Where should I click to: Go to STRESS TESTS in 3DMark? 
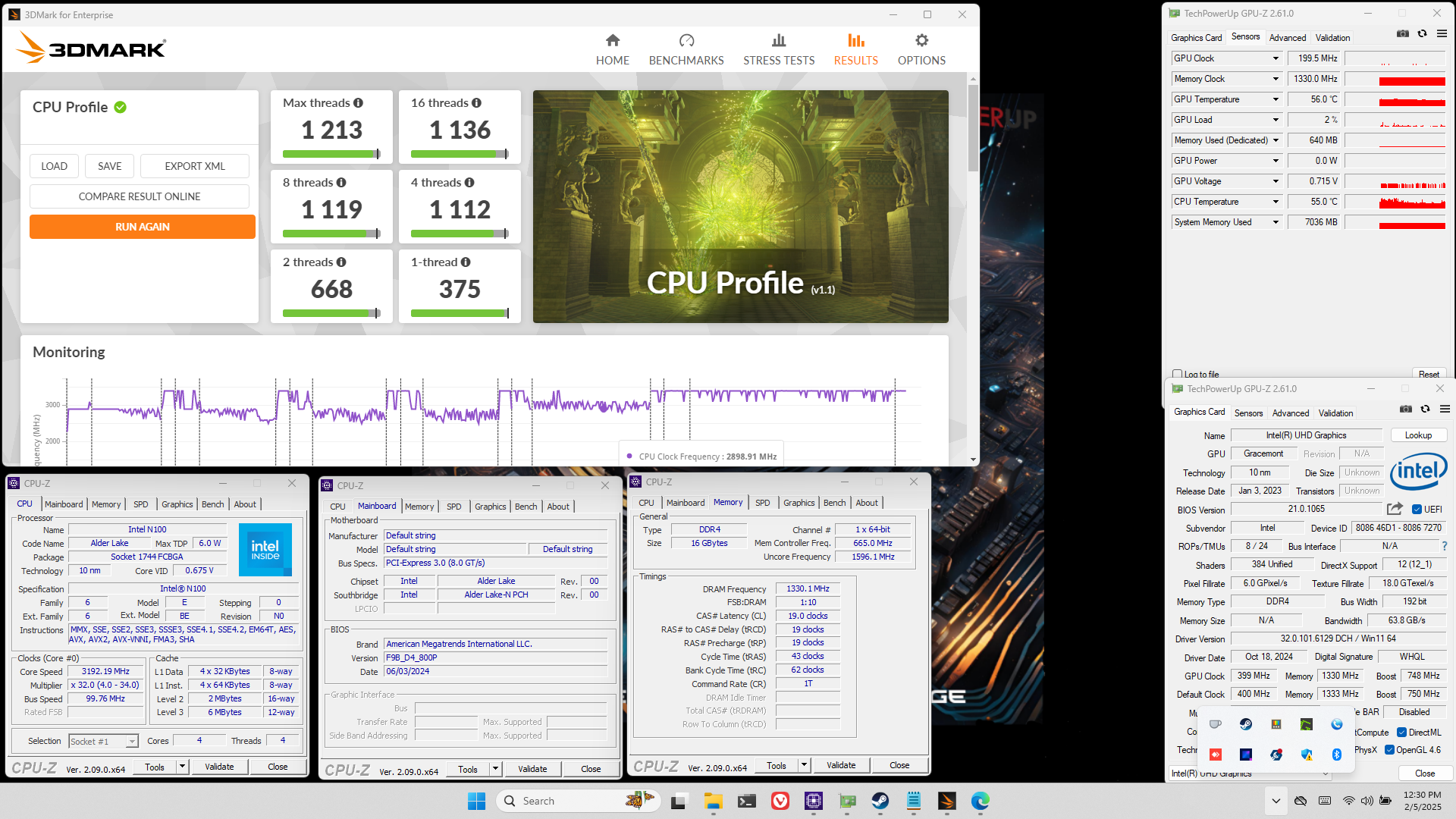(779, 50)
